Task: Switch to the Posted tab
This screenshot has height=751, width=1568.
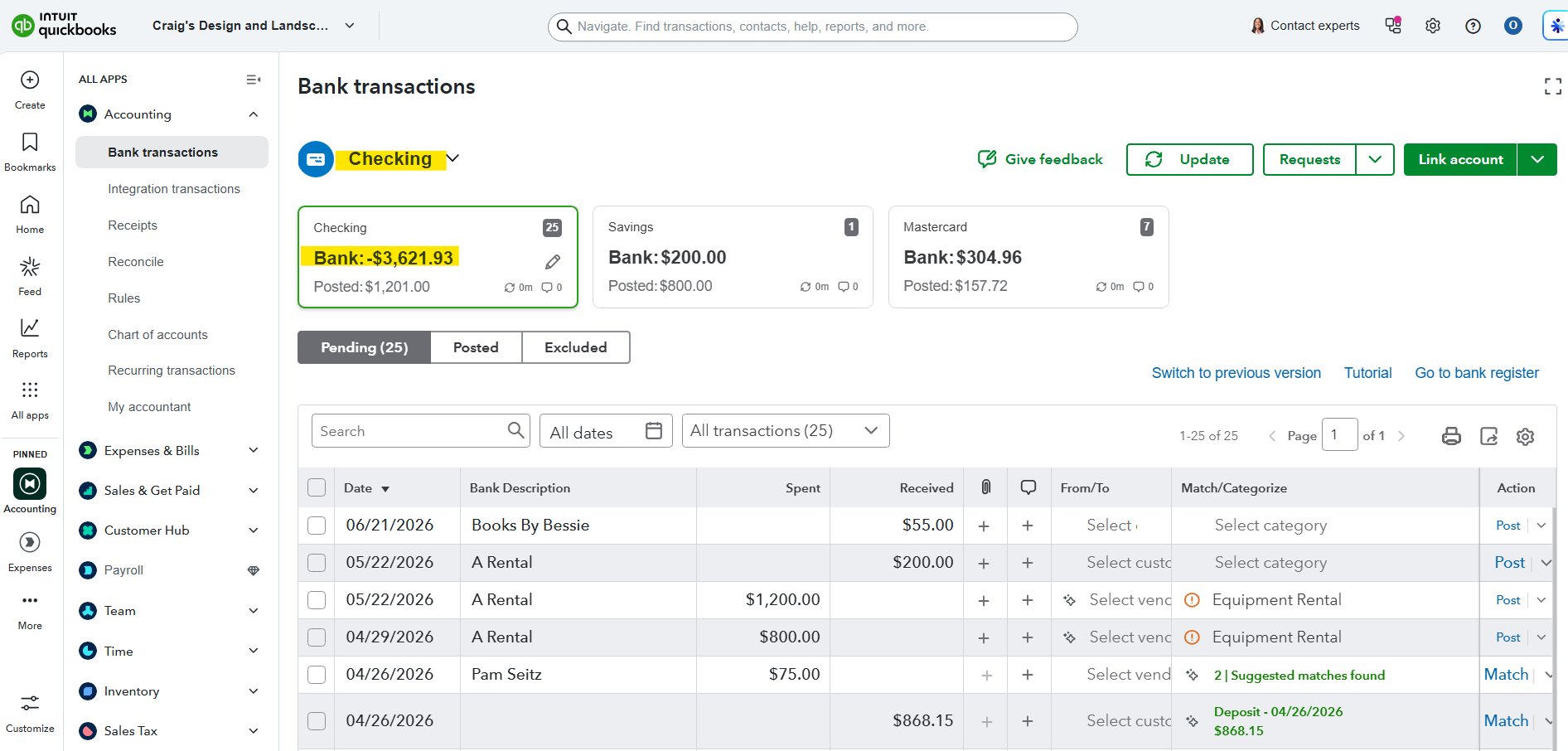Action: point(476,347)
